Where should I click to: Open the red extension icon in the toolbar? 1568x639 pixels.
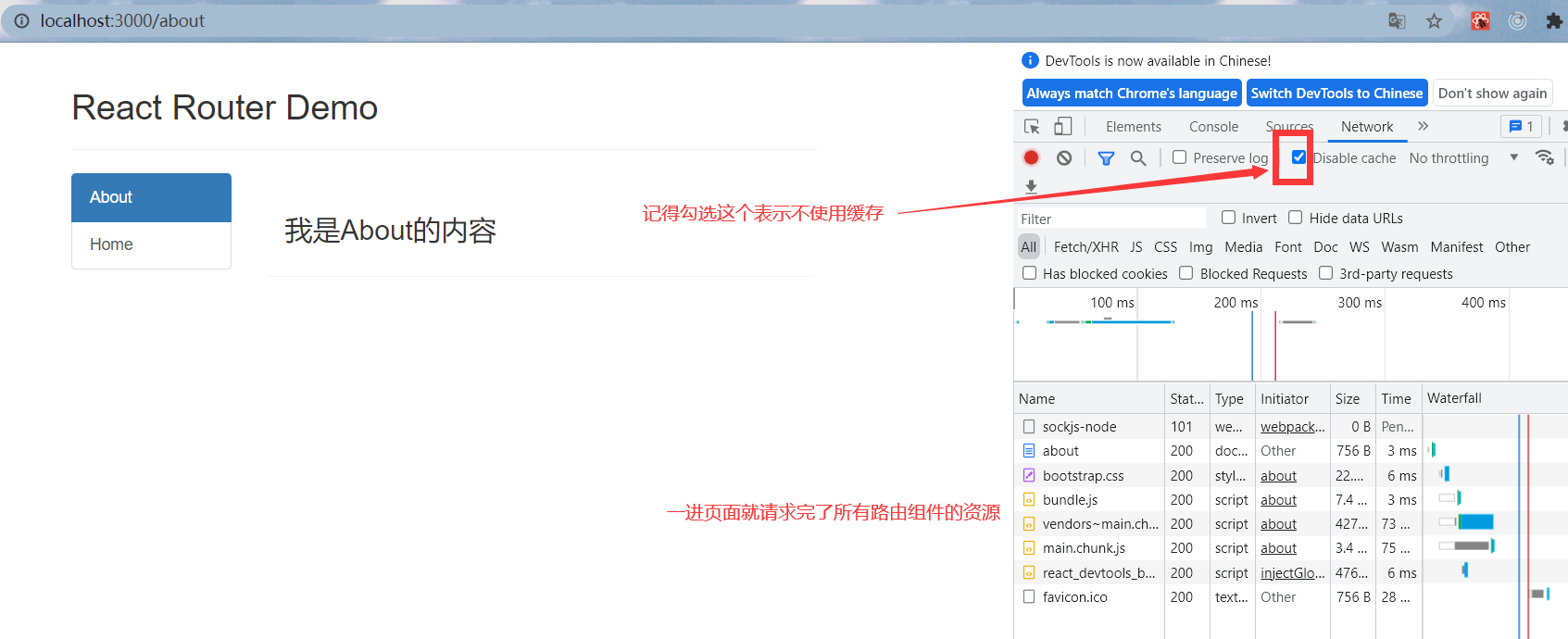point(1480,20)
